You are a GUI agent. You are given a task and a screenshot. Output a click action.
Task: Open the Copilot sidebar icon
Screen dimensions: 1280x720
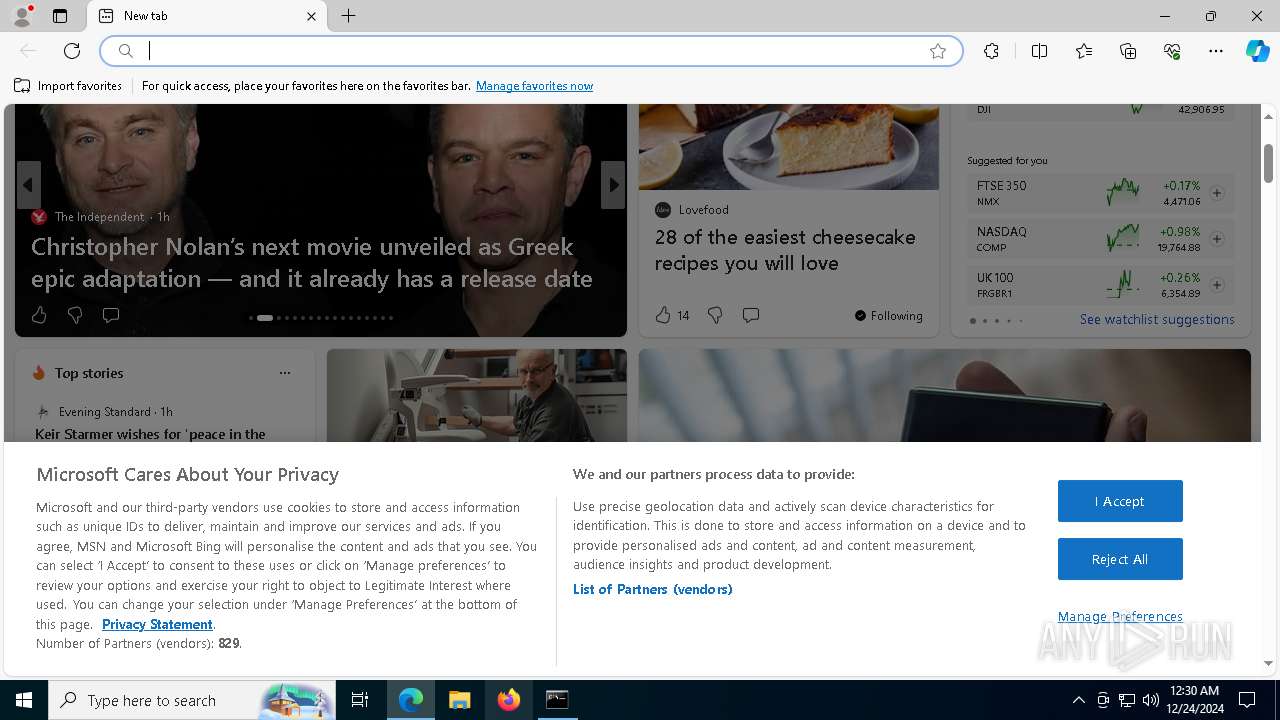[1257, 51]
